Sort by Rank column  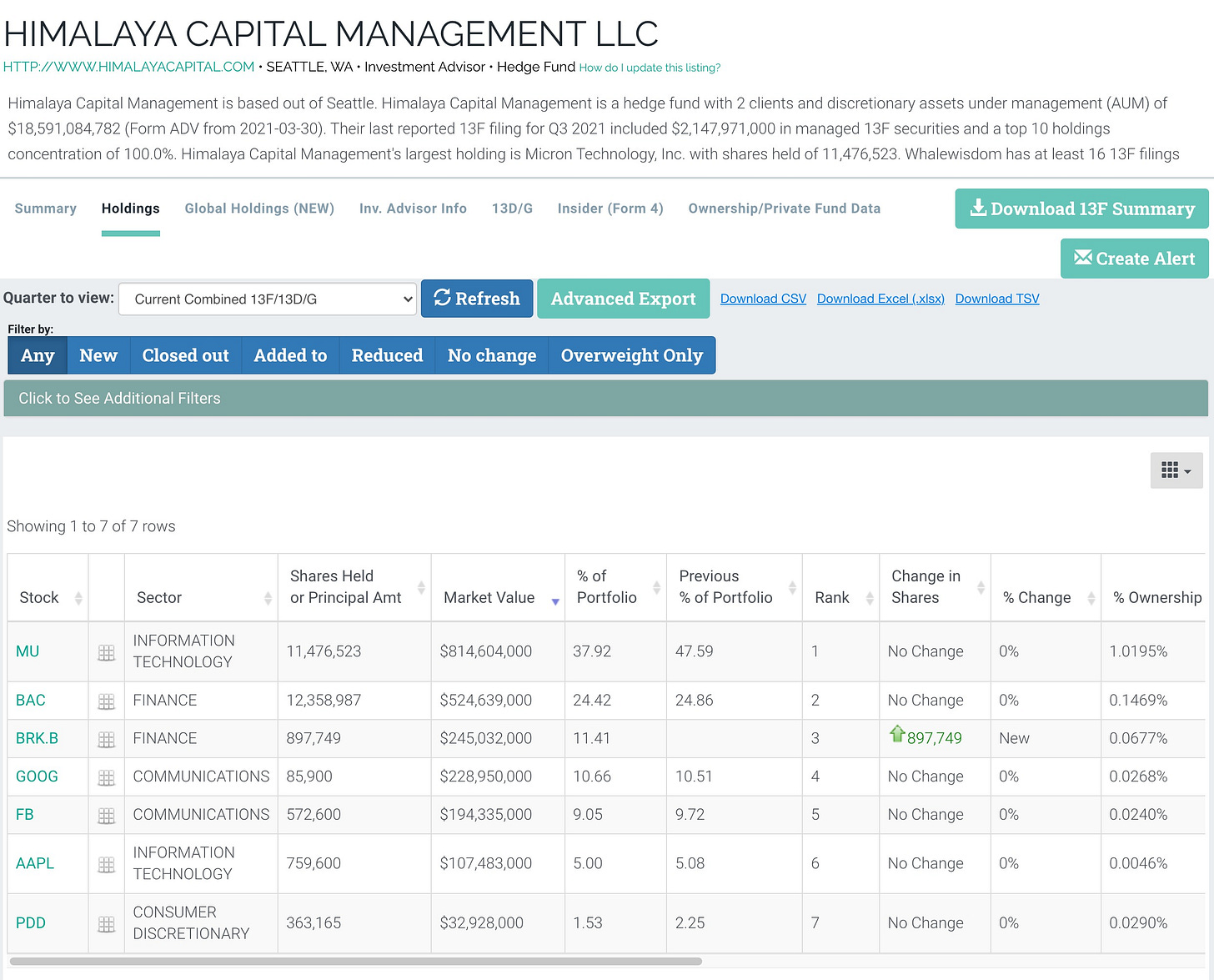(x=840, y=587)
